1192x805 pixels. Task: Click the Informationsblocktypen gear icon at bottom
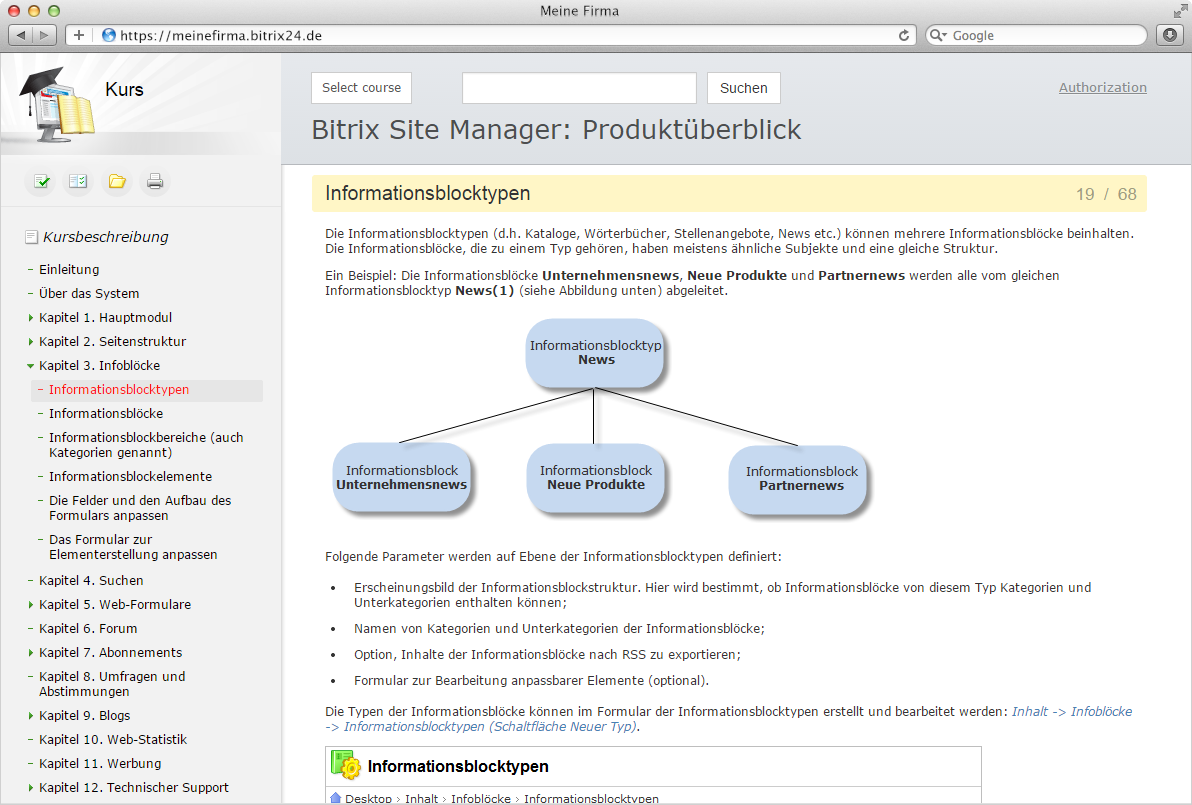[346, 765]
